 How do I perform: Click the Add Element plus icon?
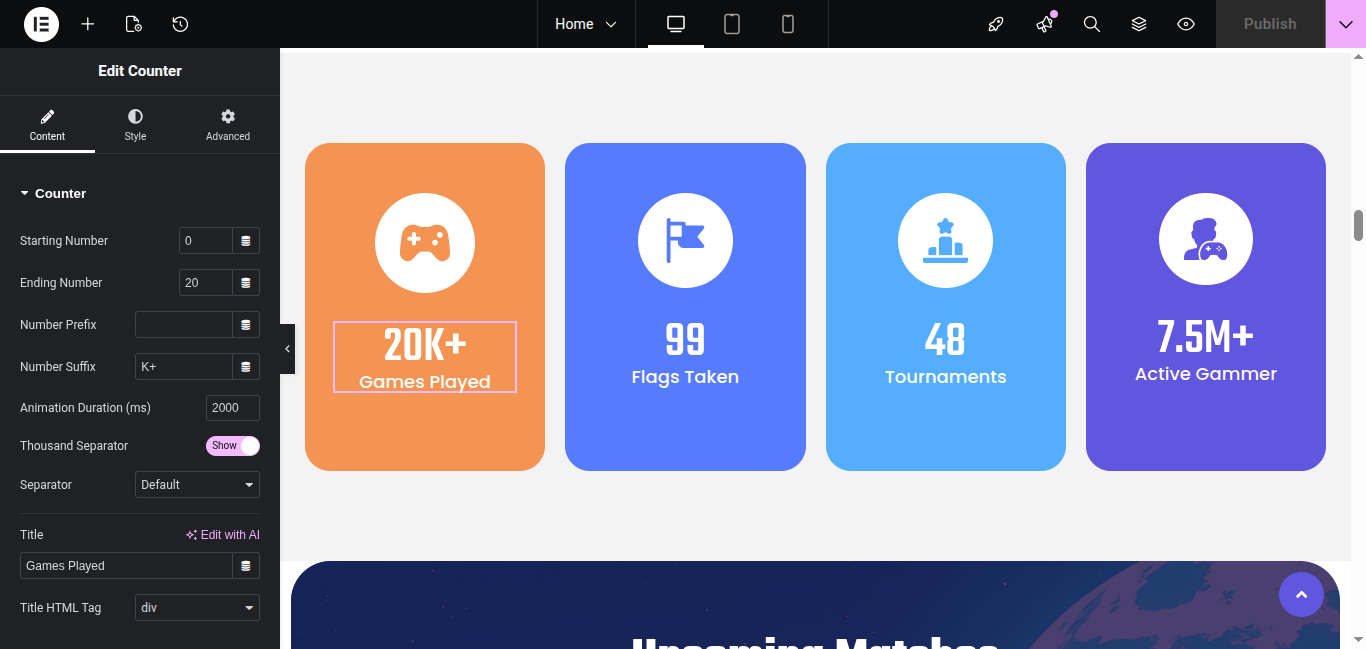tap(88, 24)
